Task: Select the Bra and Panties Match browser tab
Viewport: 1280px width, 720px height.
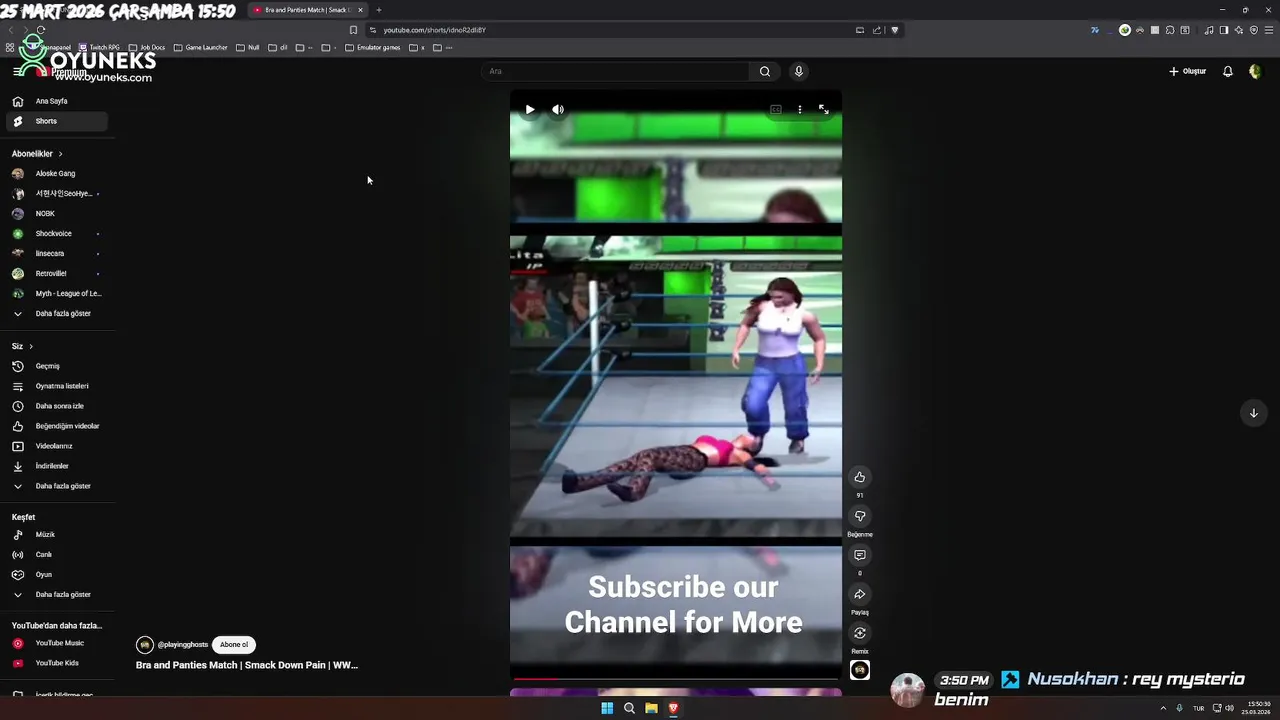Action: [x=308, y=10]
